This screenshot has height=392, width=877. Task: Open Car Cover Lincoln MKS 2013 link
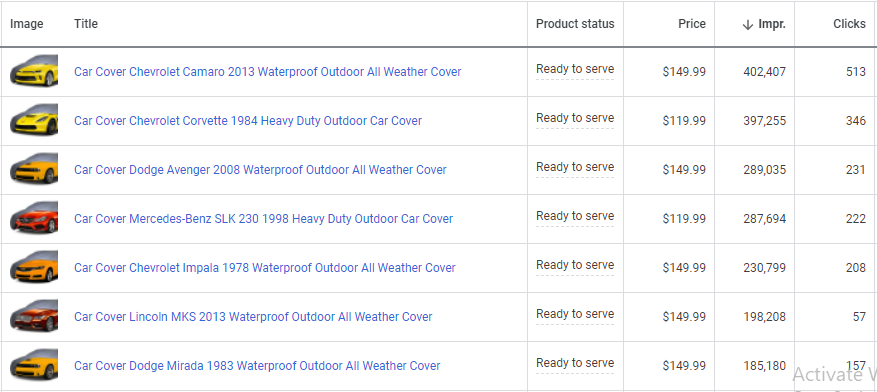(x=253, y=317)
